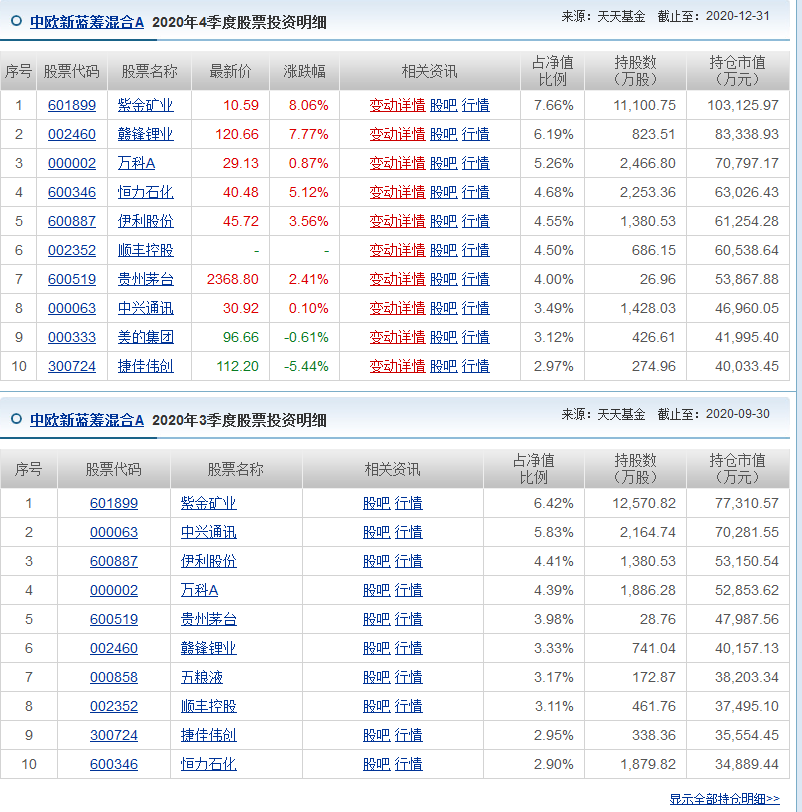Viewport: 802px width, 812px height.
Task: Open stock code 000002 in Q4 table
Action: pos(72,164)
